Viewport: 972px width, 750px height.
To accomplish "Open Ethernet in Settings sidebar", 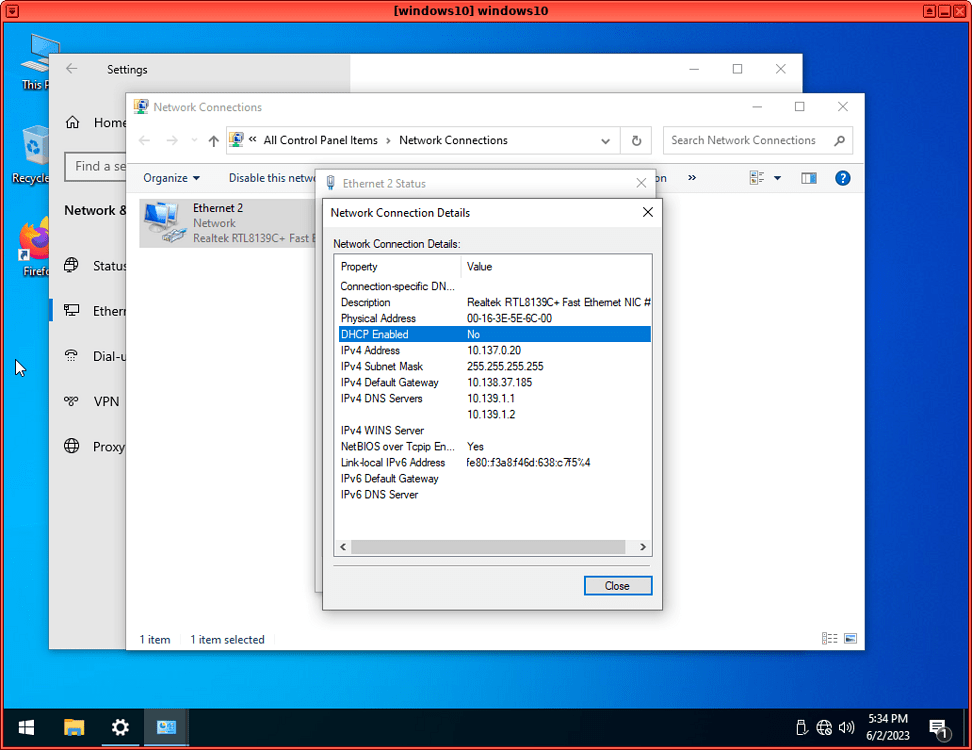I will 95,311.
